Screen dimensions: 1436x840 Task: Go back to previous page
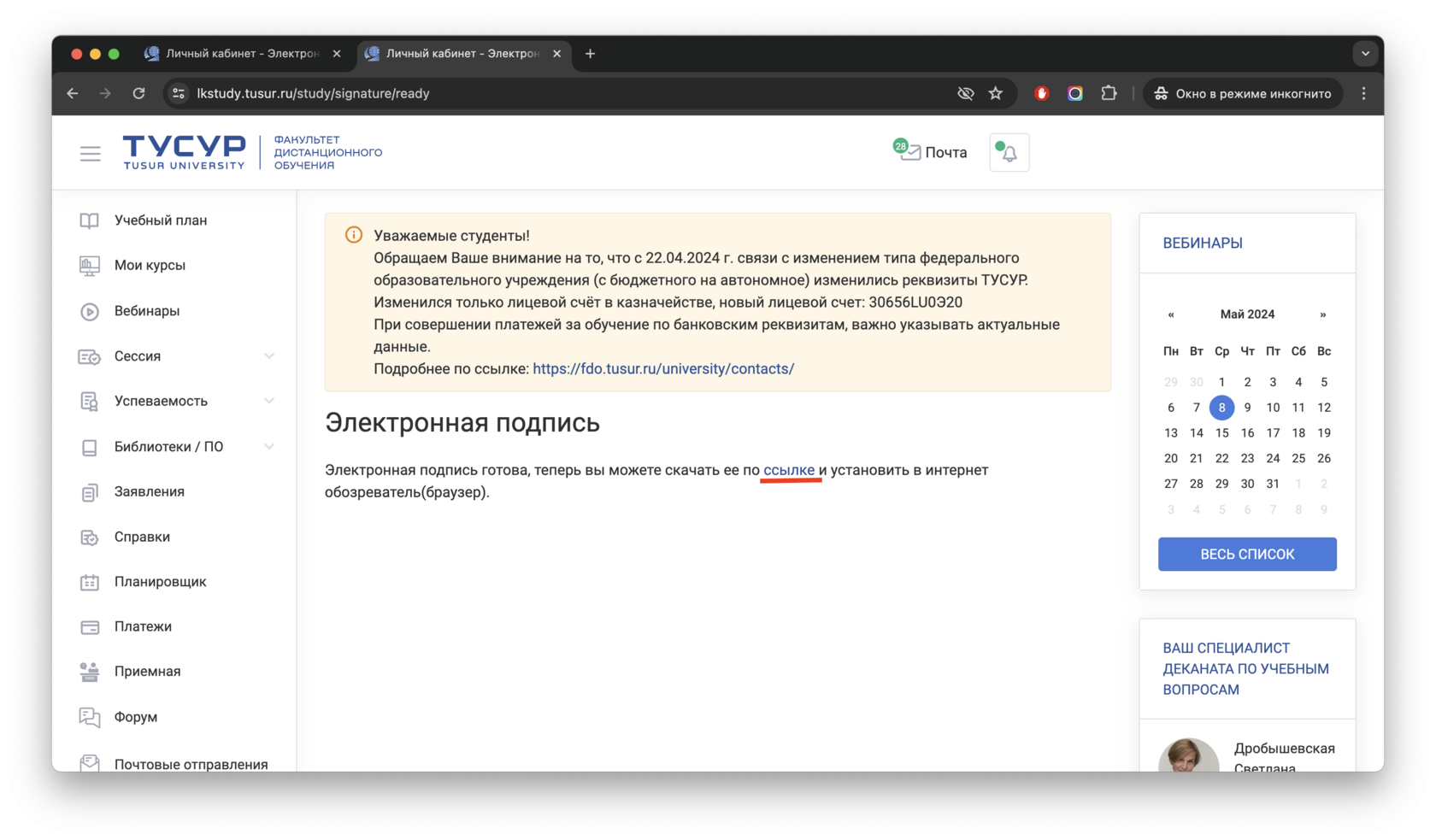(x=73, y=93)
